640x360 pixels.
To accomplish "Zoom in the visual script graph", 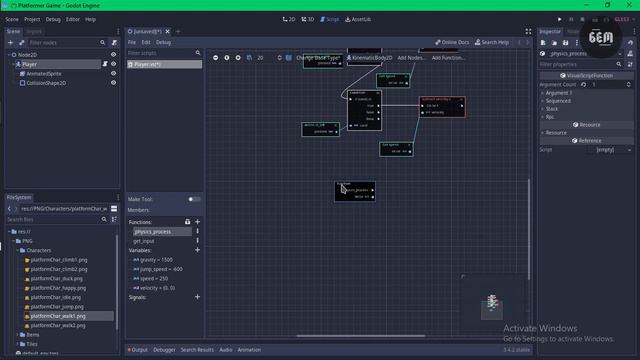I will click(x=238, y=58).
